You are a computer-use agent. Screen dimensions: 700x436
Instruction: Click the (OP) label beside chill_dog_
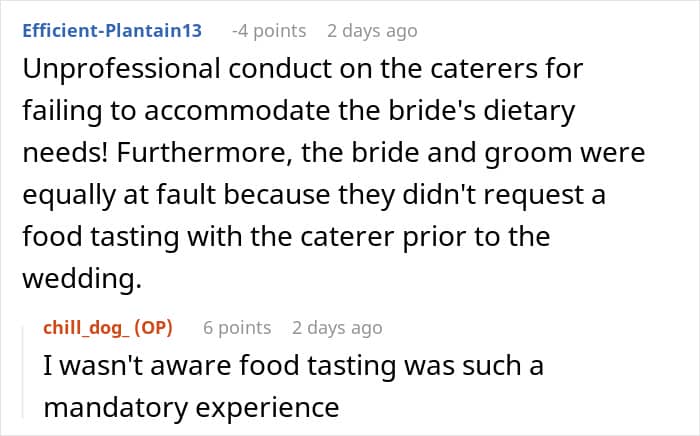156,328
